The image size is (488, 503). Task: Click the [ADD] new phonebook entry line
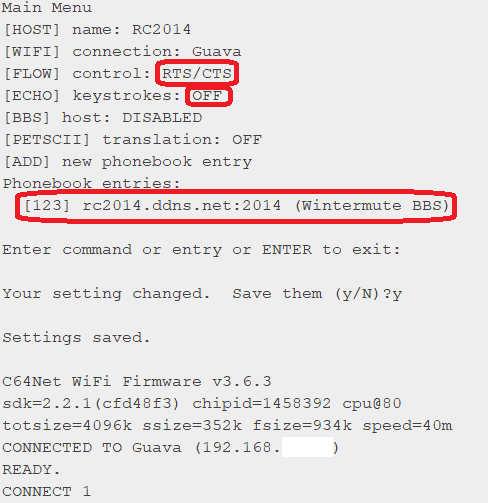click(128, 162)
